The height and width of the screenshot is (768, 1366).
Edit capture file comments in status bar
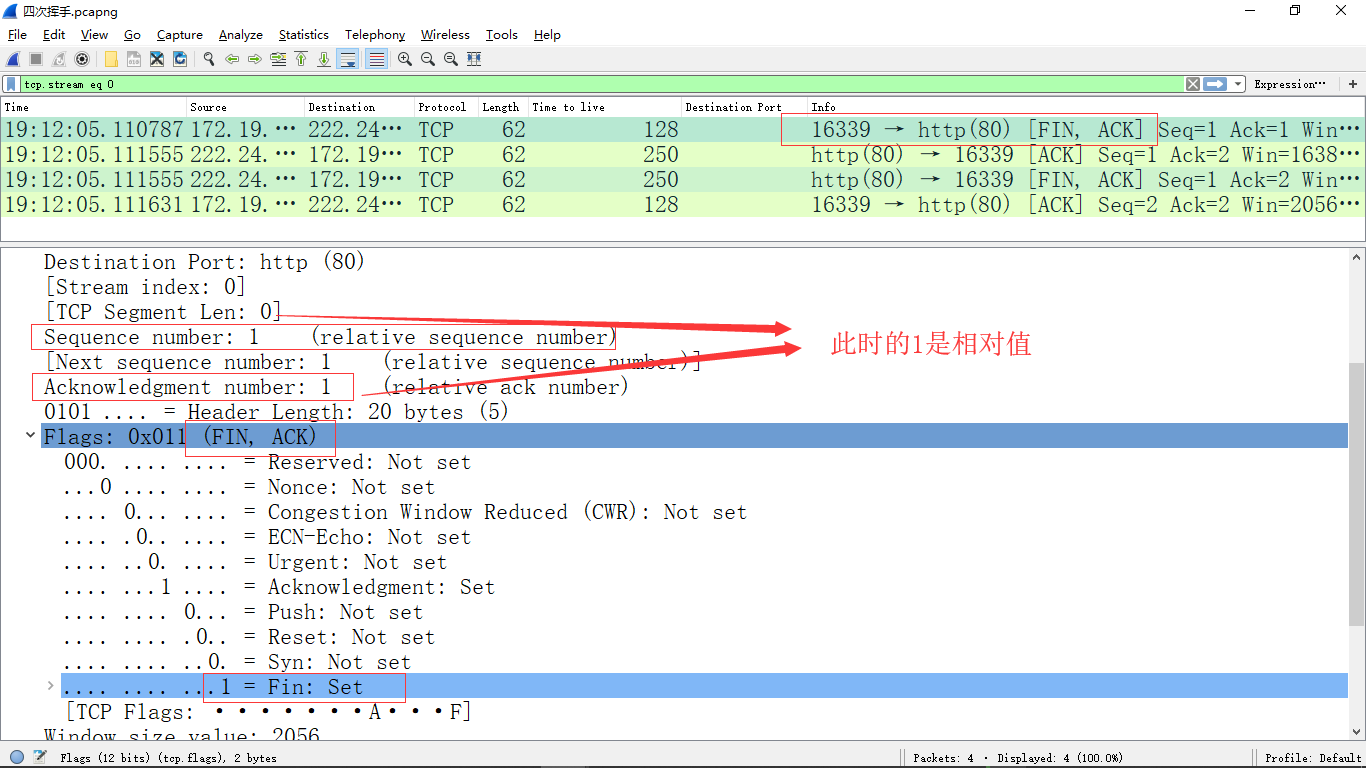(39, 757)
